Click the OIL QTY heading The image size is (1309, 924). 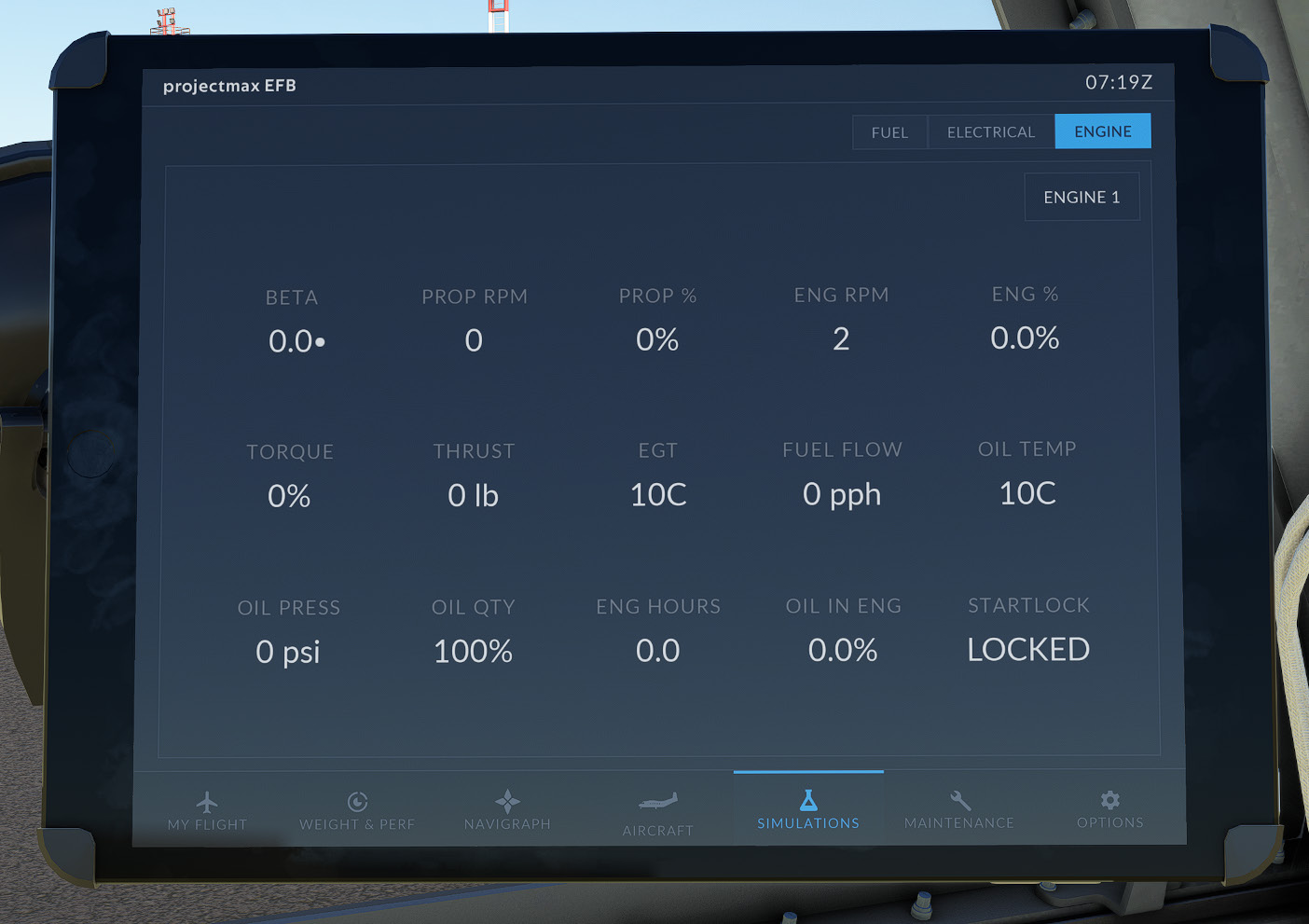(473, 607)
